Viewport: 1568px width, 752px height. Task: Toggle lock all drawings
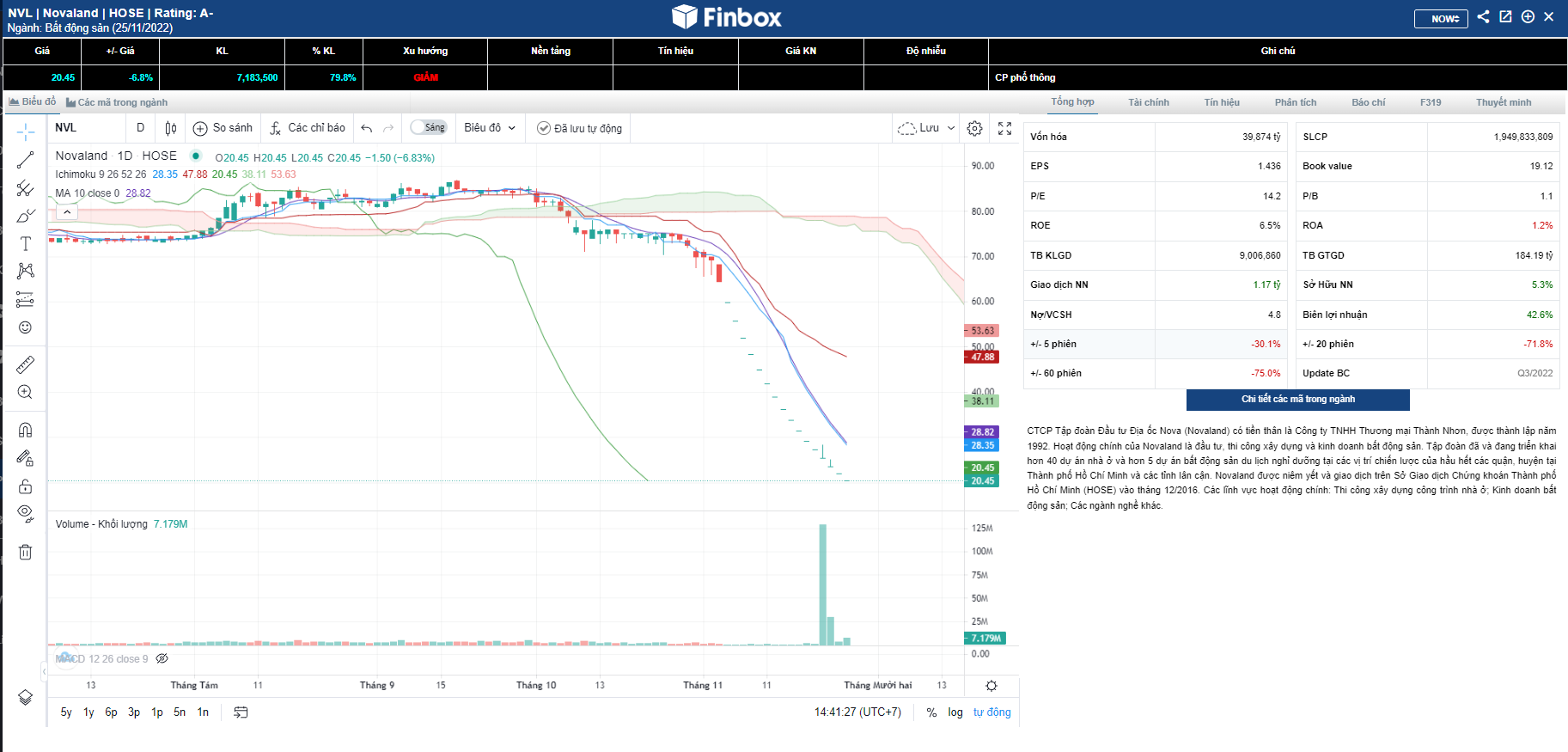click(x=26, y=486)
